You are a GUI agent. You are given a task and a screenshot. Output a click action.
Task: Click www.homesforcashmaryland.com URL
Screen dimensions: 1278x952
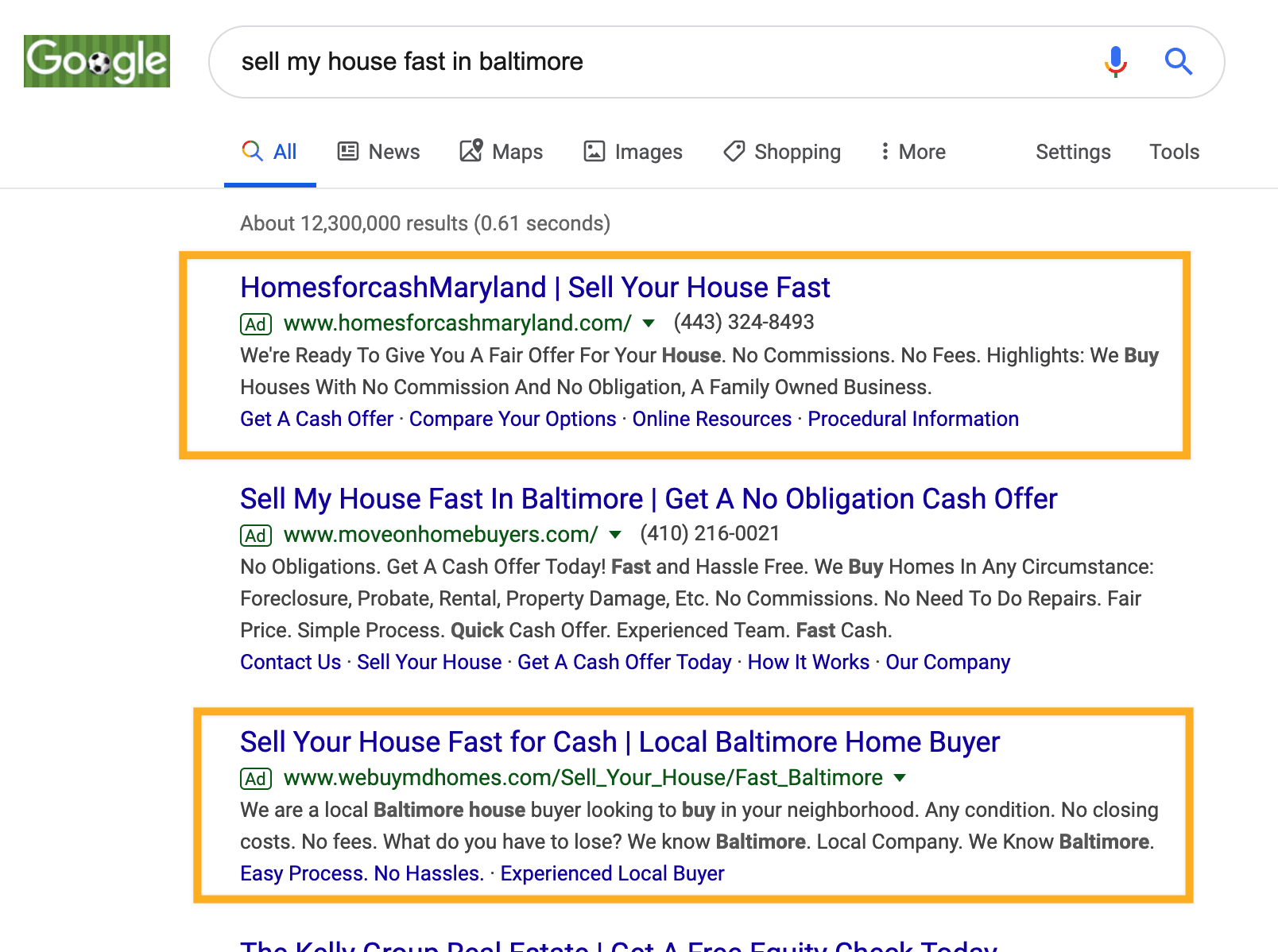[x=458, y=323]
